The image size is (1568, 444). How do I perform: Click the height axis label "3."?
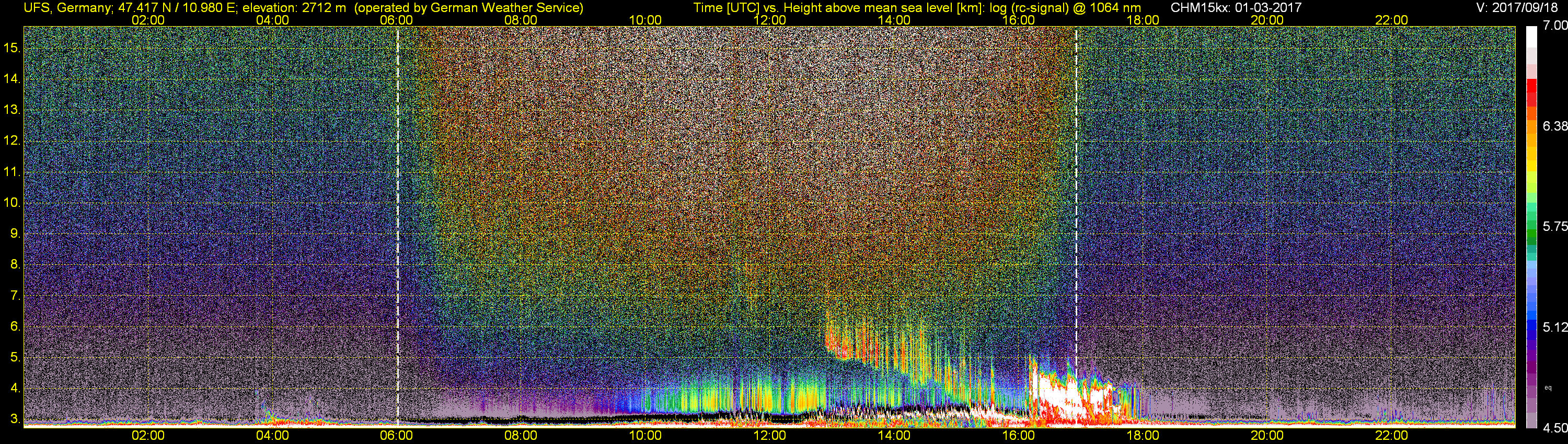coord(15,419)
